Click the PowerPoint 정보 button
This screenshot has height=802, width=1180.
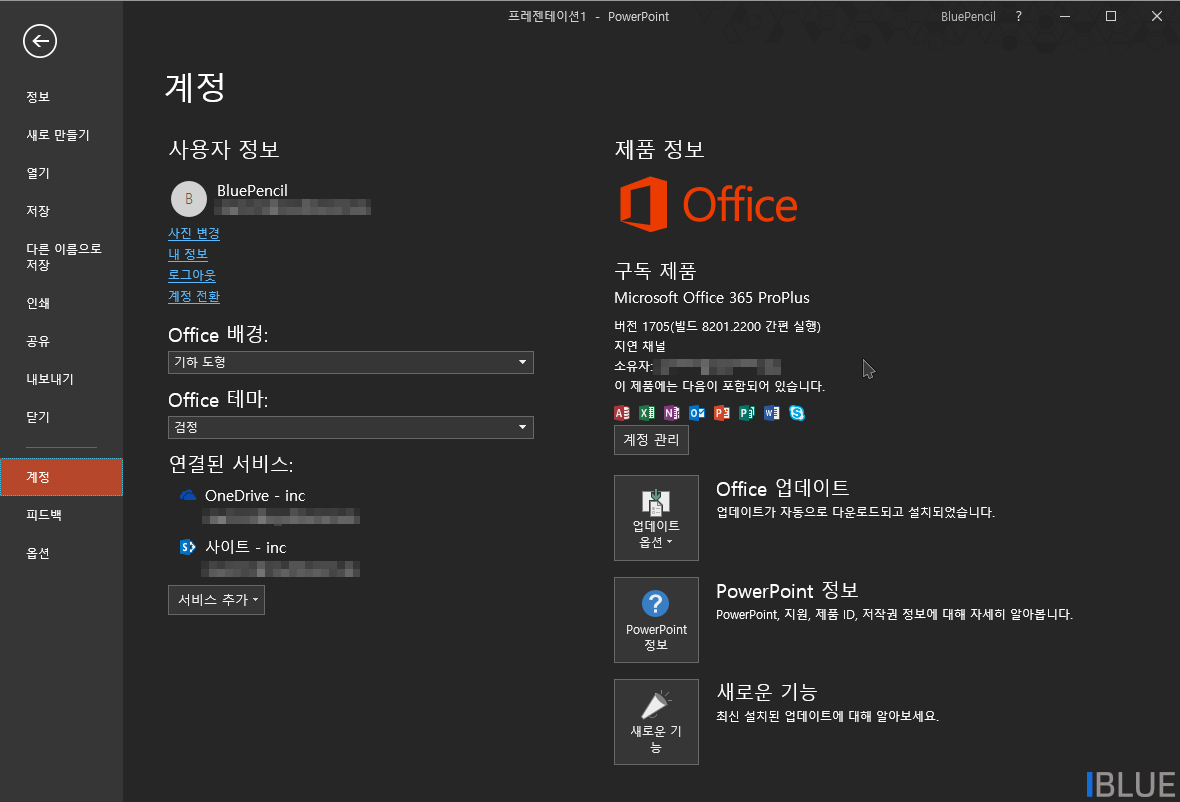point(656,620)
